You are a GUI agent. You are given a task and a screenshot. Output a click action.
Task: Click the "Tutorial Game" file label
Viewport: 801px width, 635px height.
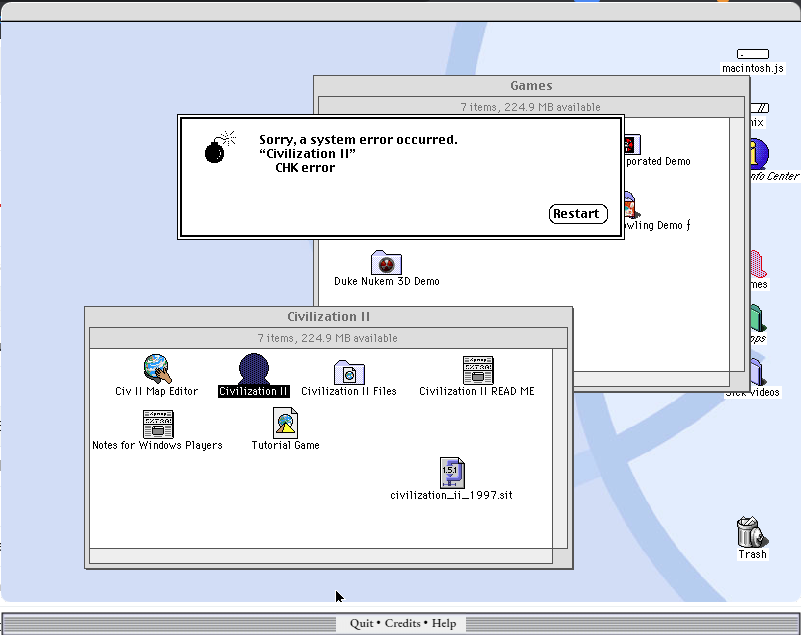[x=286, y=445]
